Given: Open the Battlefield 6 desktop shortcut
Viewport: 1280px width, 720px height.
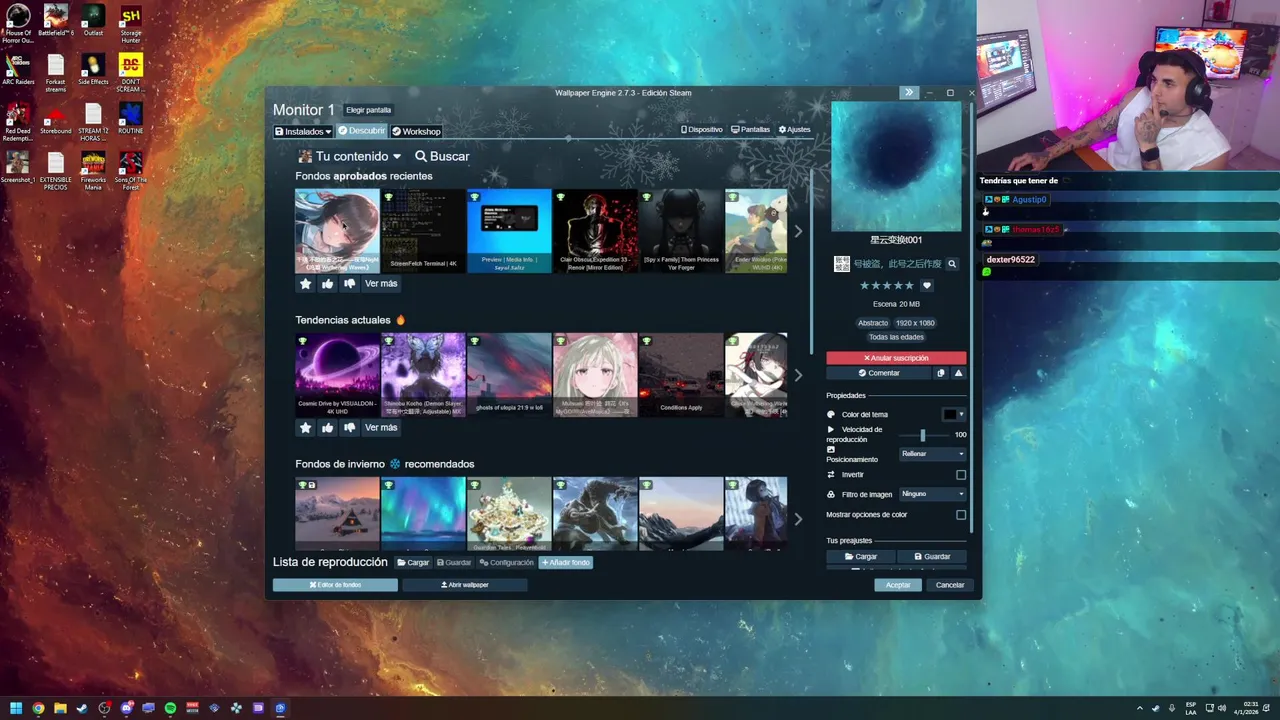Looking at the screenshot, I should pyautogui.click(x=56, y=20).
